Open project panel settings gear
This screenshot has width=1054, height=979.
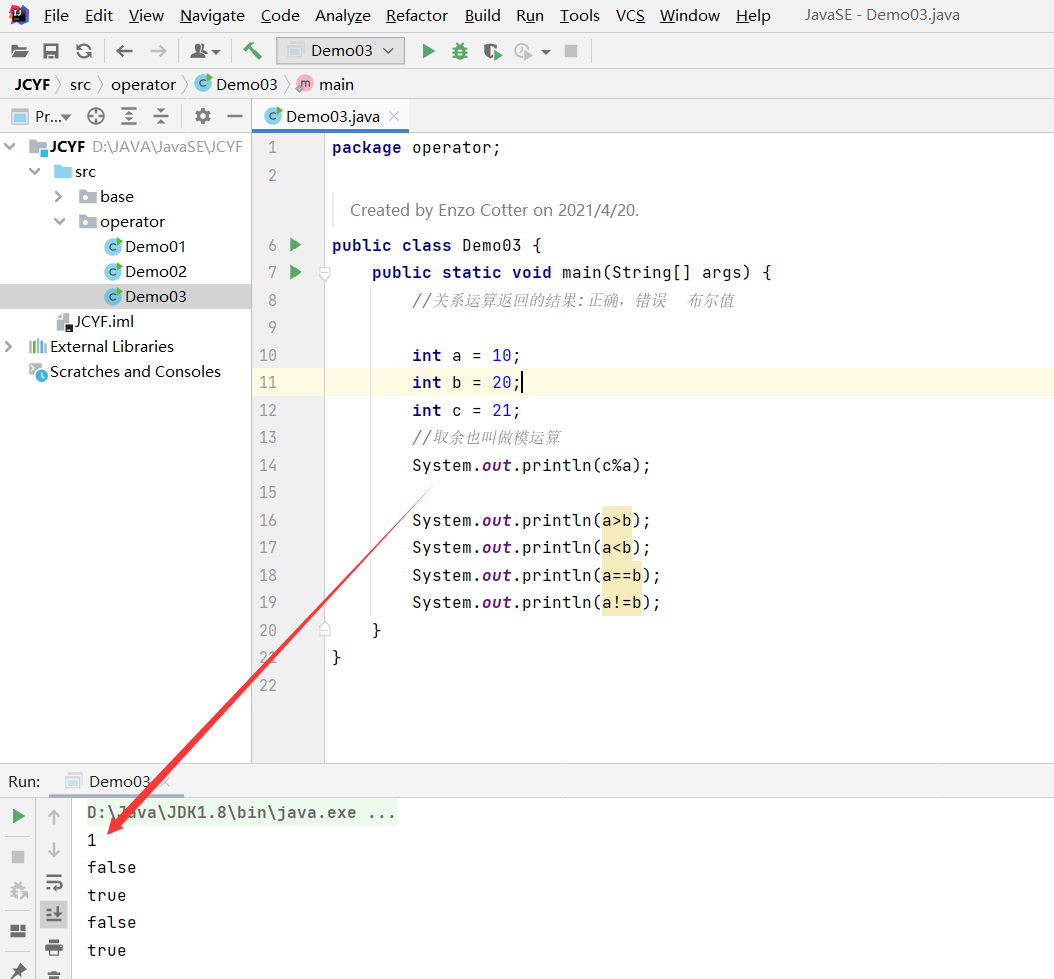(x=202, y=116)
